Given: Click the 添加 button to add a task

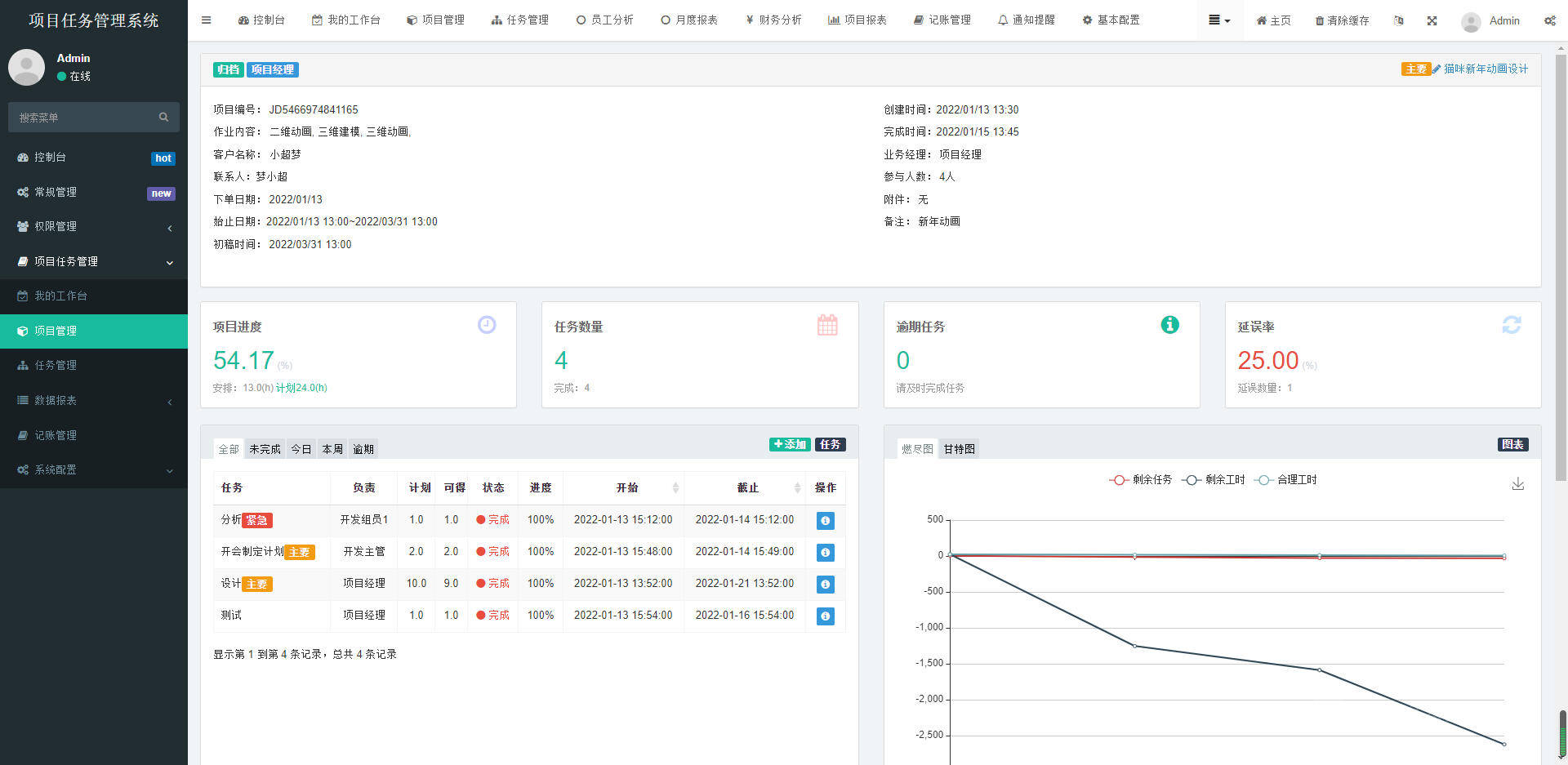Looking at the screenshot, I should 789,444.
